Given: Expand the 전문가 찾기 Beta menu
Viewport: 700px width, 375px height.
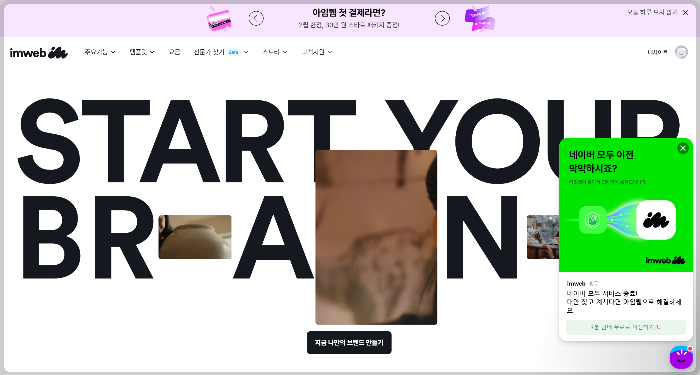Looking at the screenshot, I should click(x=221, y=52).
